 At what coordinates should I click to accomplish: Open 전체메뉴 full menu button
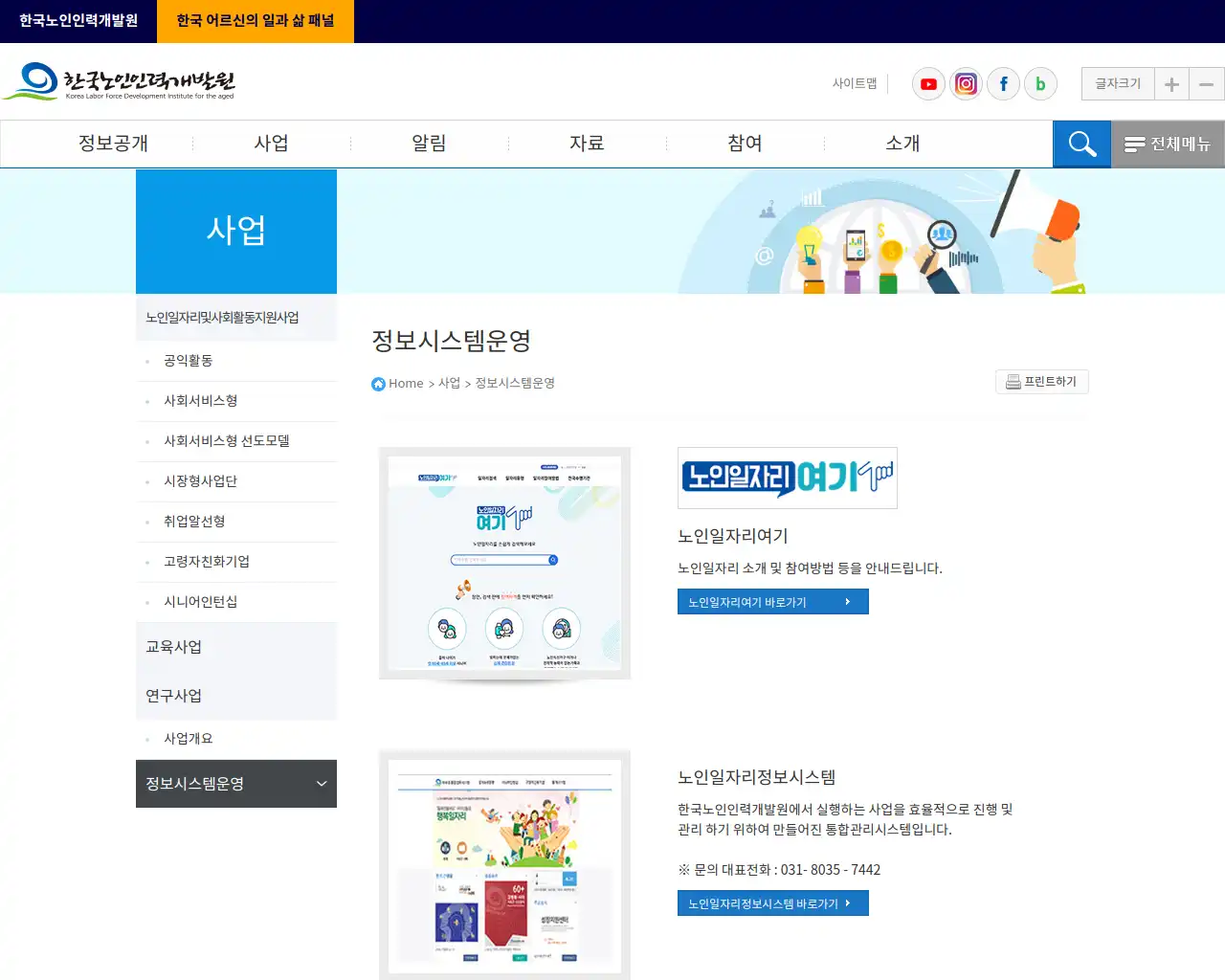pos(1168,144)
